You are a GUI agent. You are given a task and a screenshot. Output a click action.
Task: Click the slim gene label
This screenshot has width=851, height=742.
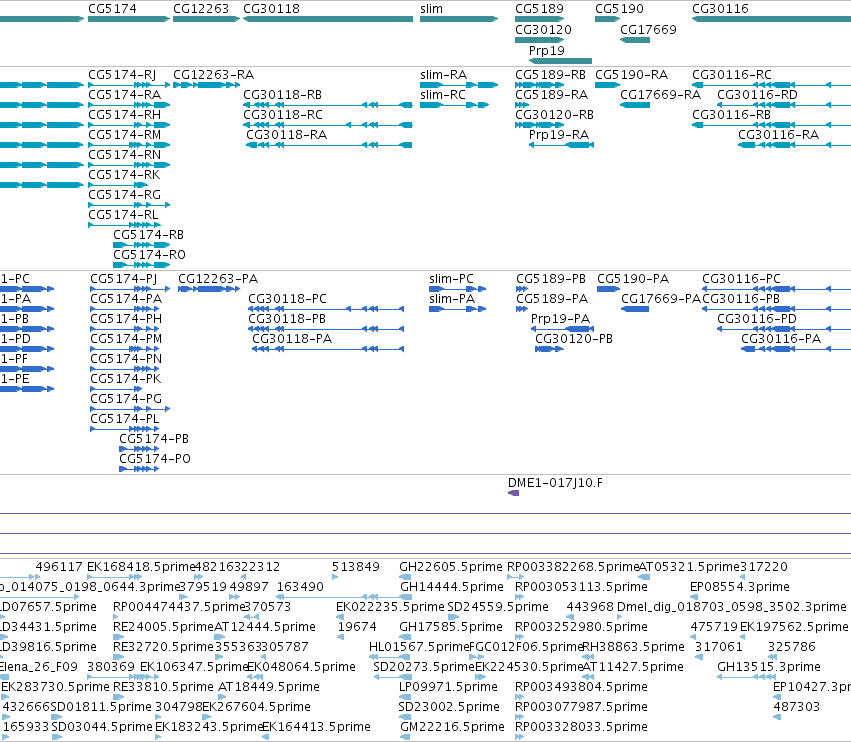tap(431, 9)
